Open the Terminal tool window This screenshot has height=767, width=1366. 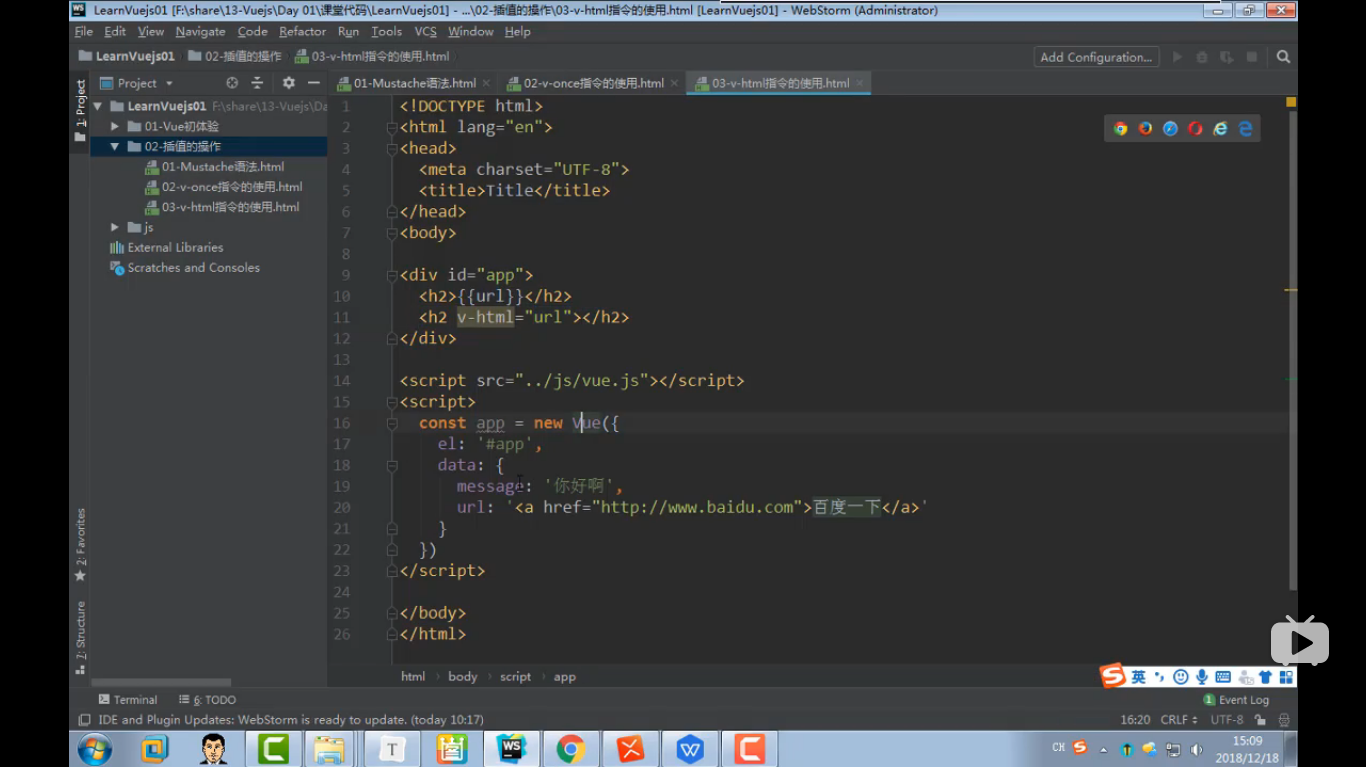tap(127, 700)
